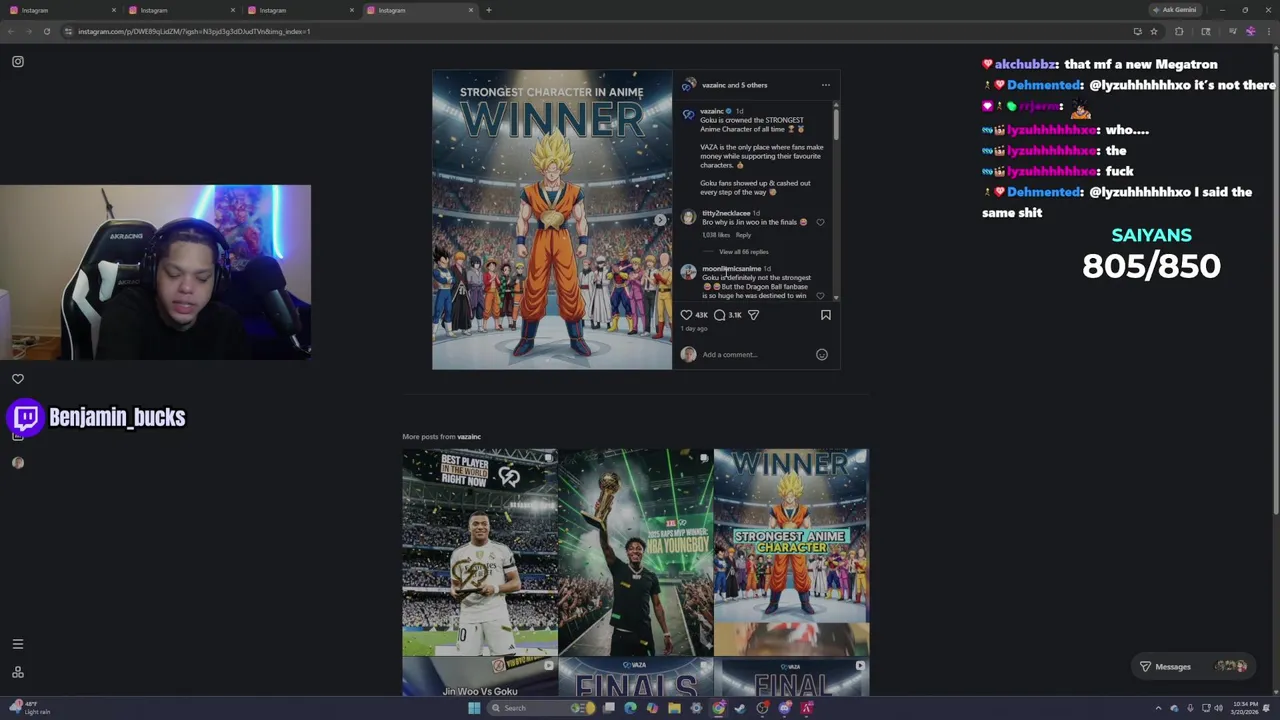
Task: Open vazainc link under 'More posts from'
Action: click(x=469, y=437)
